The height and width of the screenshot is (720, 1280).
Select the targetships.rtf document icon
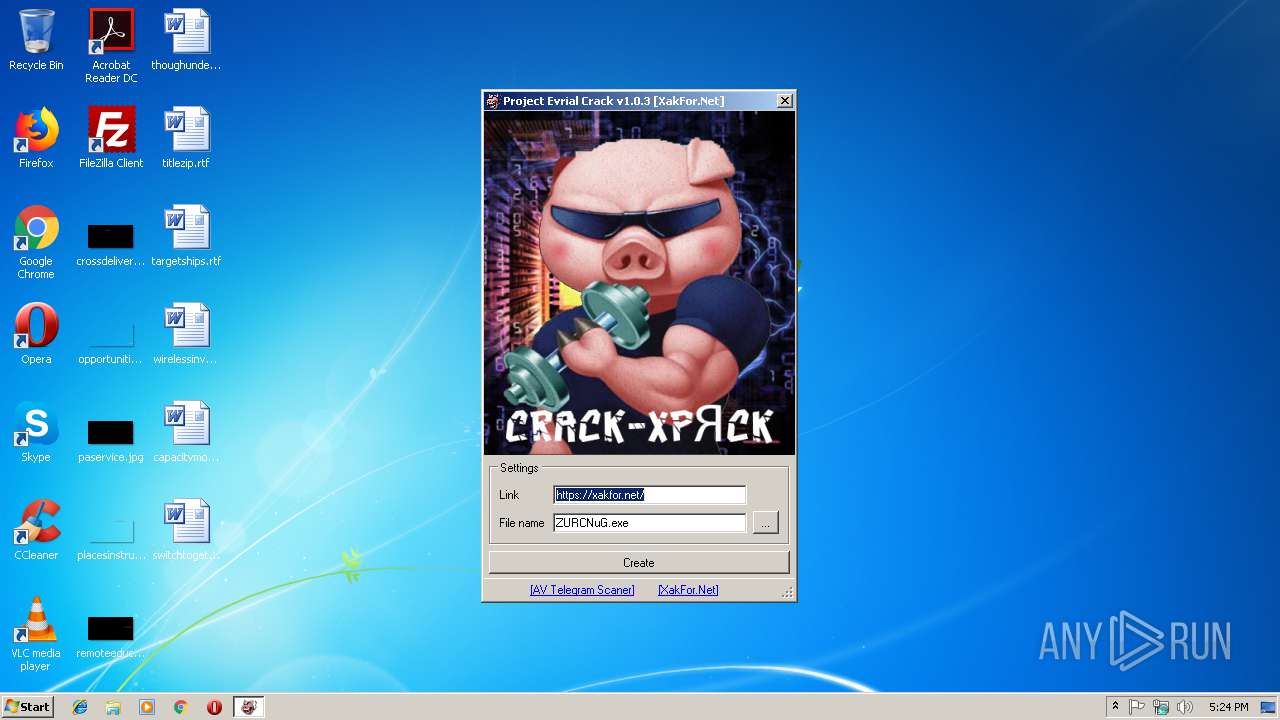(x=186, y=236)
